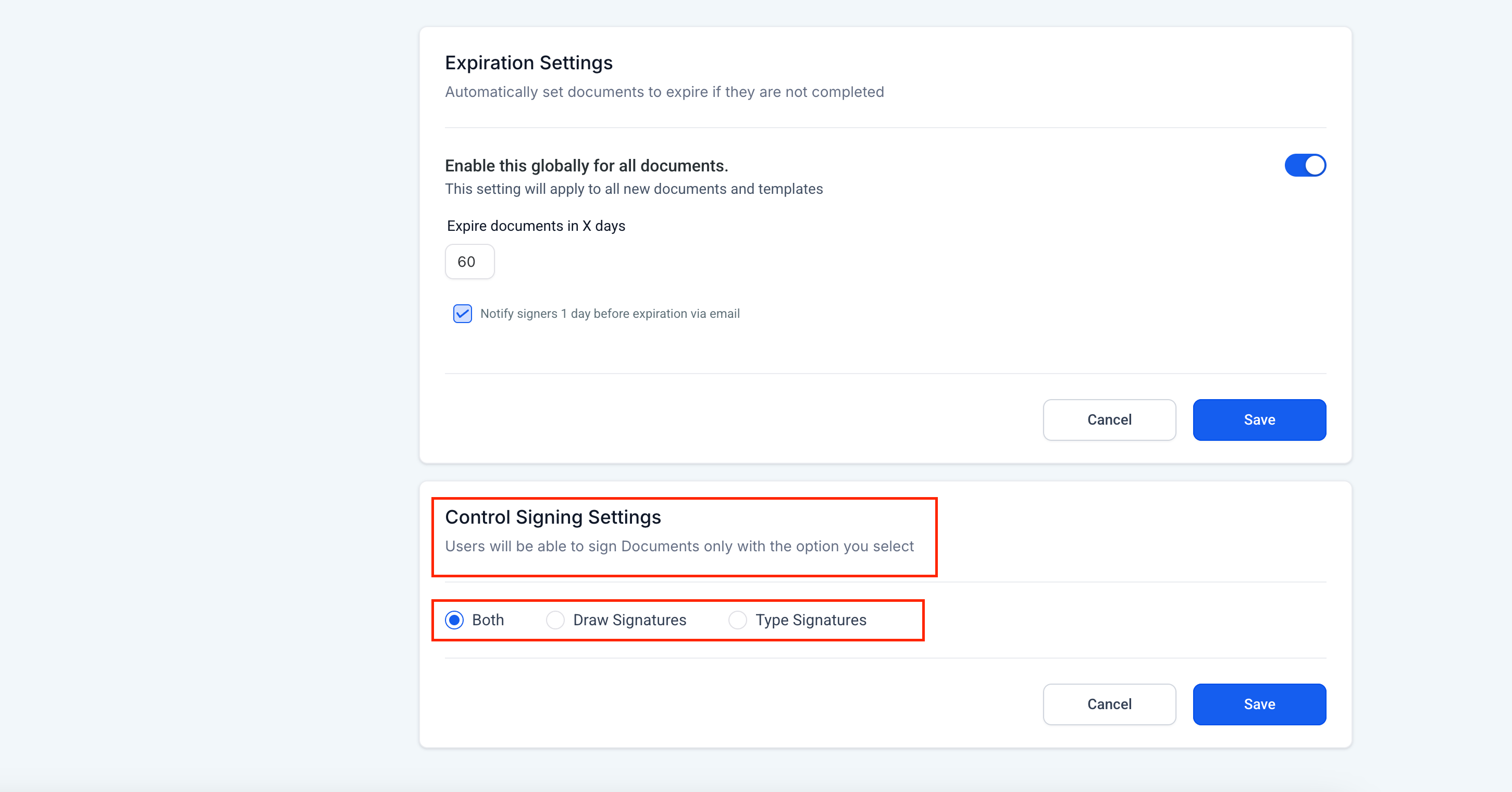Click the expire days input showing 60
The width and height of the screenshot is (1512, 792).
click(x=469, y=262)
